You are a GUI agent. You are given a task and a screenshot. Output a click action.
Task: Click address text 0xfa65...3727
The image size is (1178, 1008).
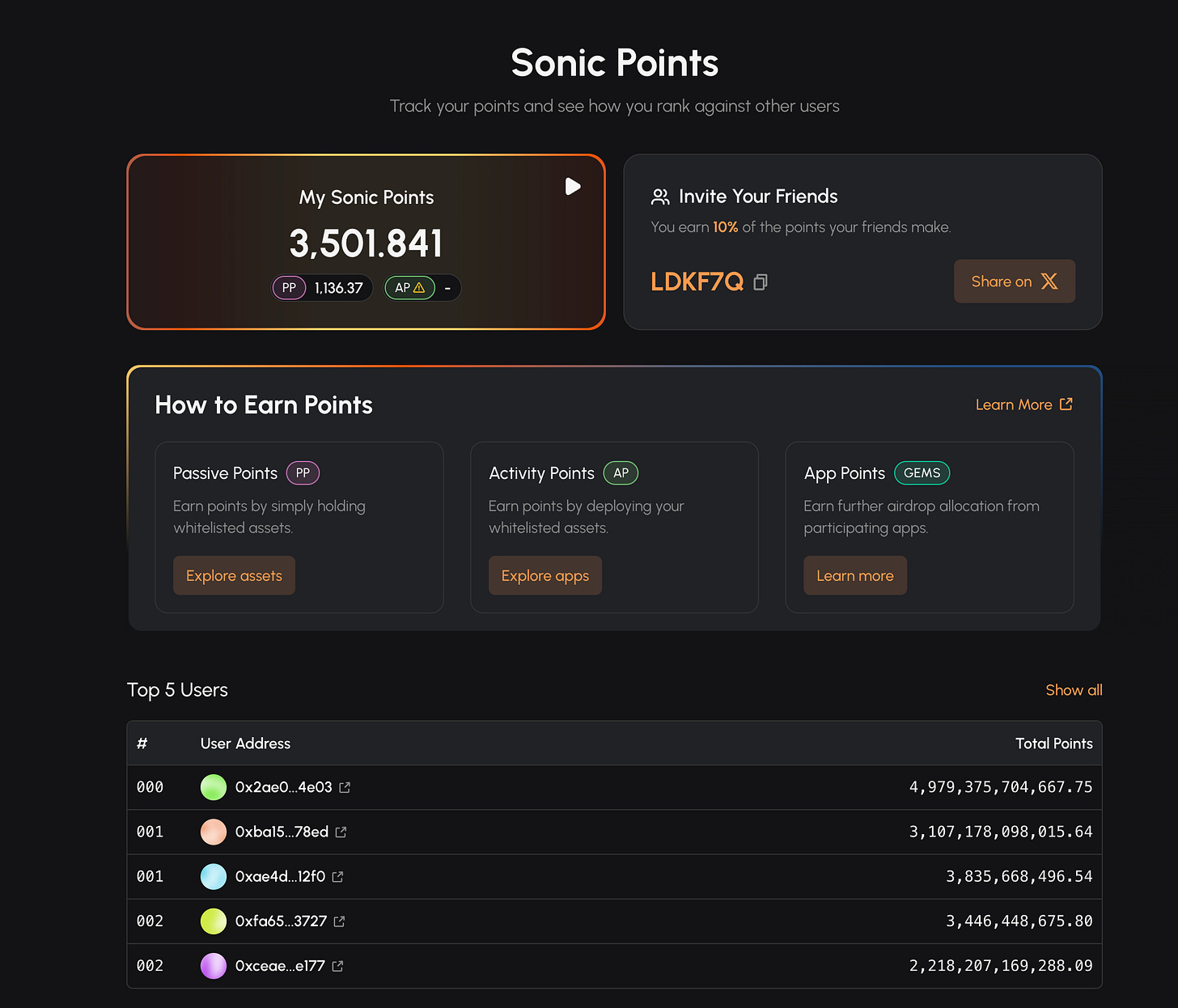point(281,921)
